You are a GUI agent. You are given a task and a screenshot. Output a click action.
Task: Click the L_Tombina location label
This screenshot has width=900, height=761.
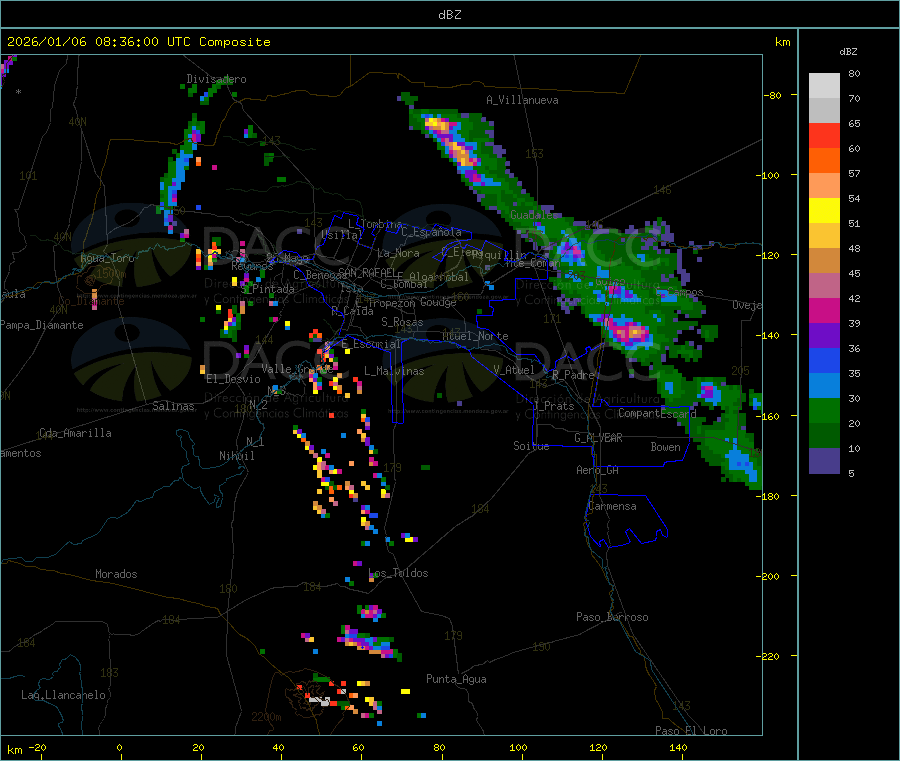375,224
